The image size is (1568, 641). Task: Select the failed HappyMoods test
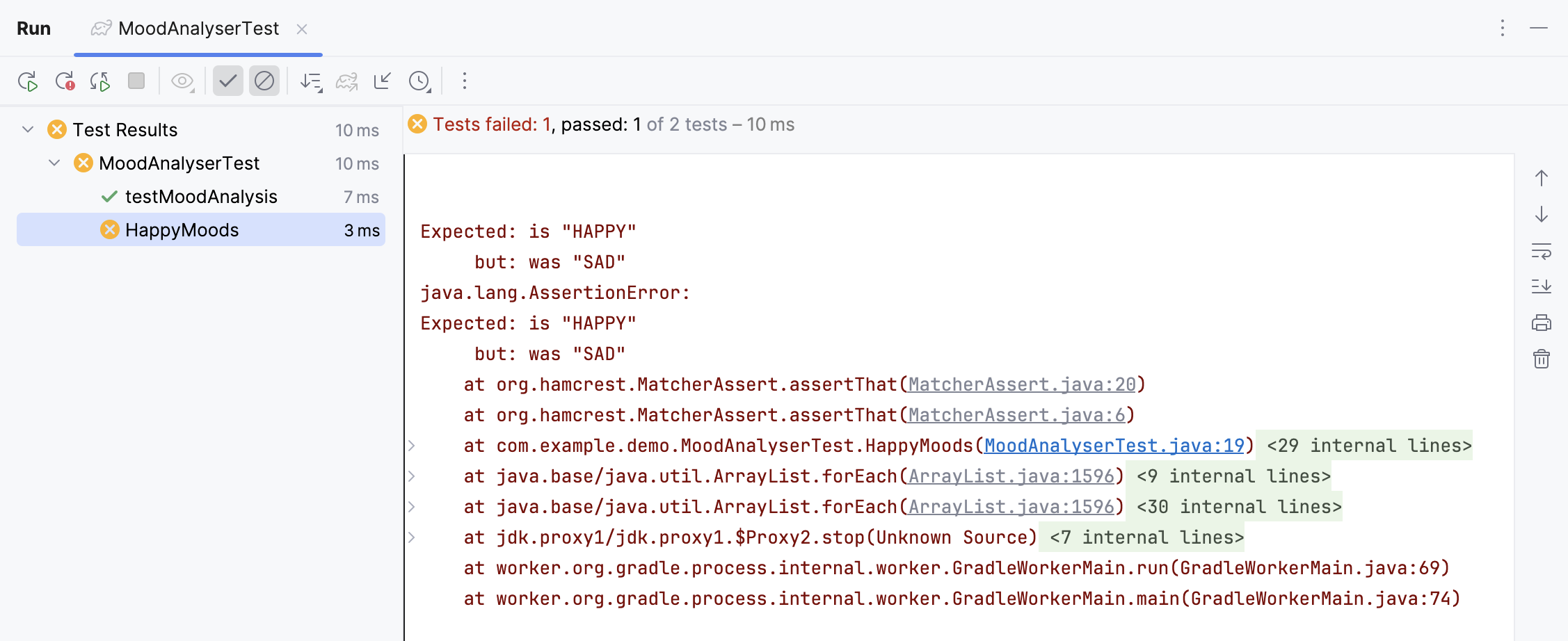pos(181,229)
